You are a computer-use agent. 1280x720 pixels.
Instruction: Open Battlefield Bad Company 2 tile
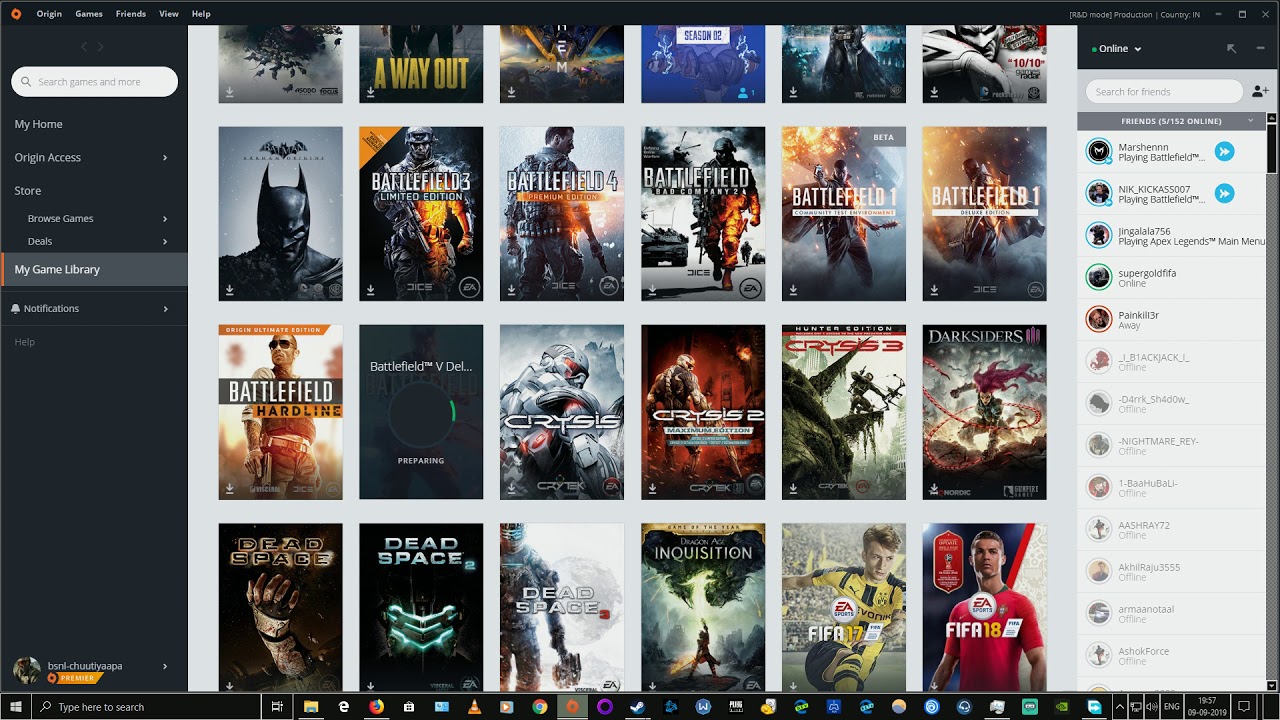(x=703, y=214)
